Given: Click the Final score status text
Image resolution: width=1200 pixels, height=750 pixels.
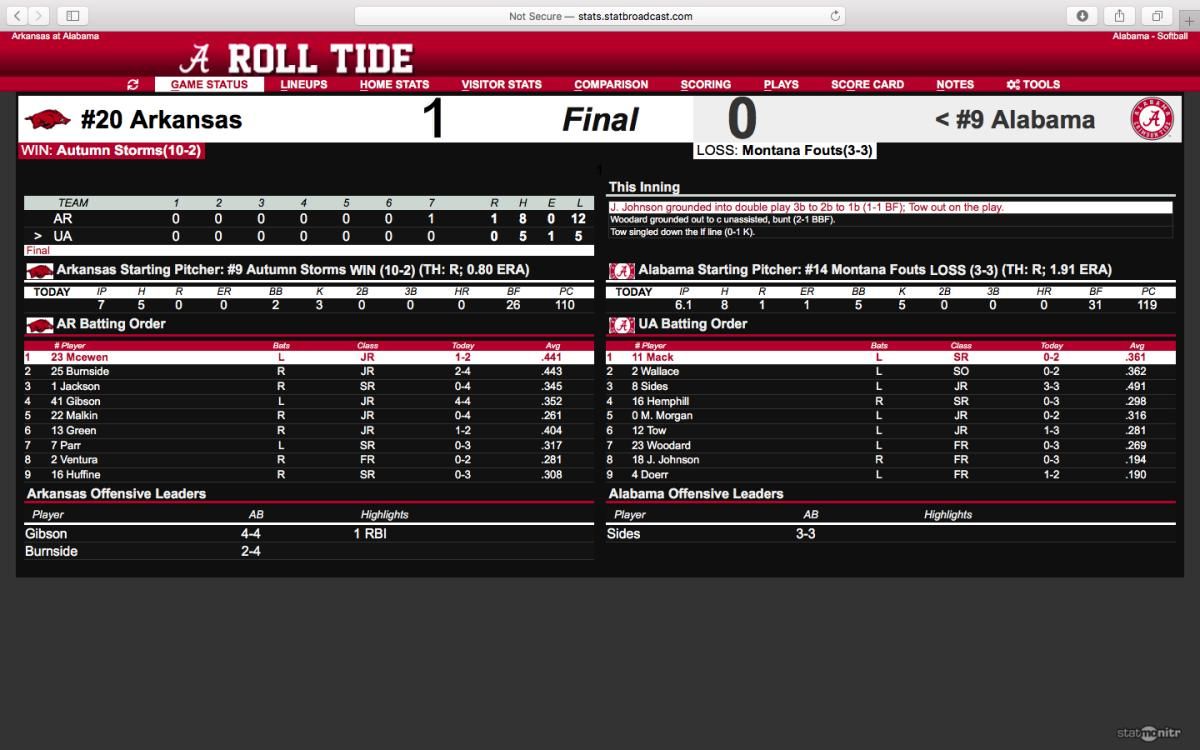Looking at the screenshot, I should point(600,120).
